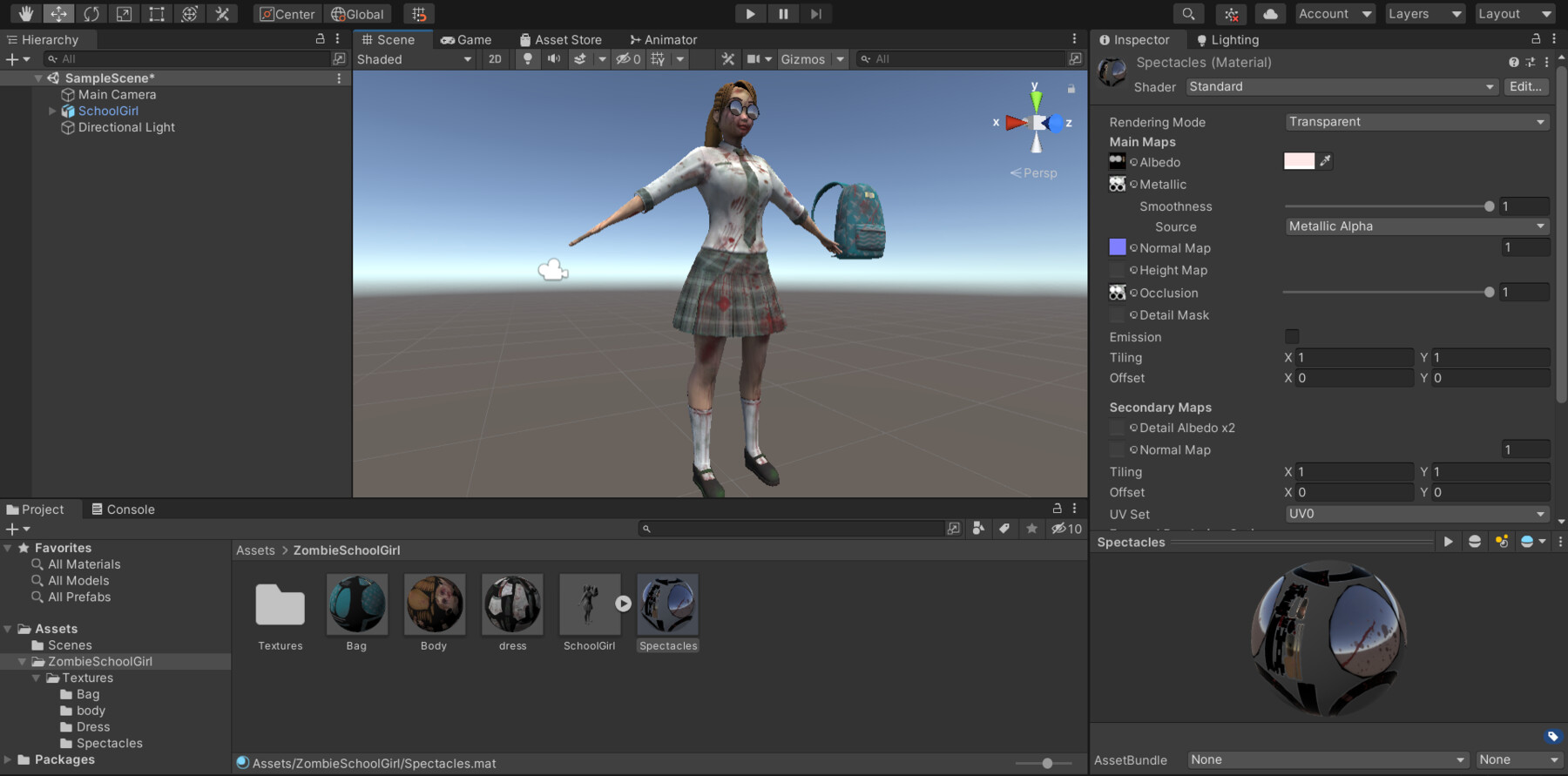Play material preview animation
This screenshot has width=1568, height=776.
(1448, 542)
